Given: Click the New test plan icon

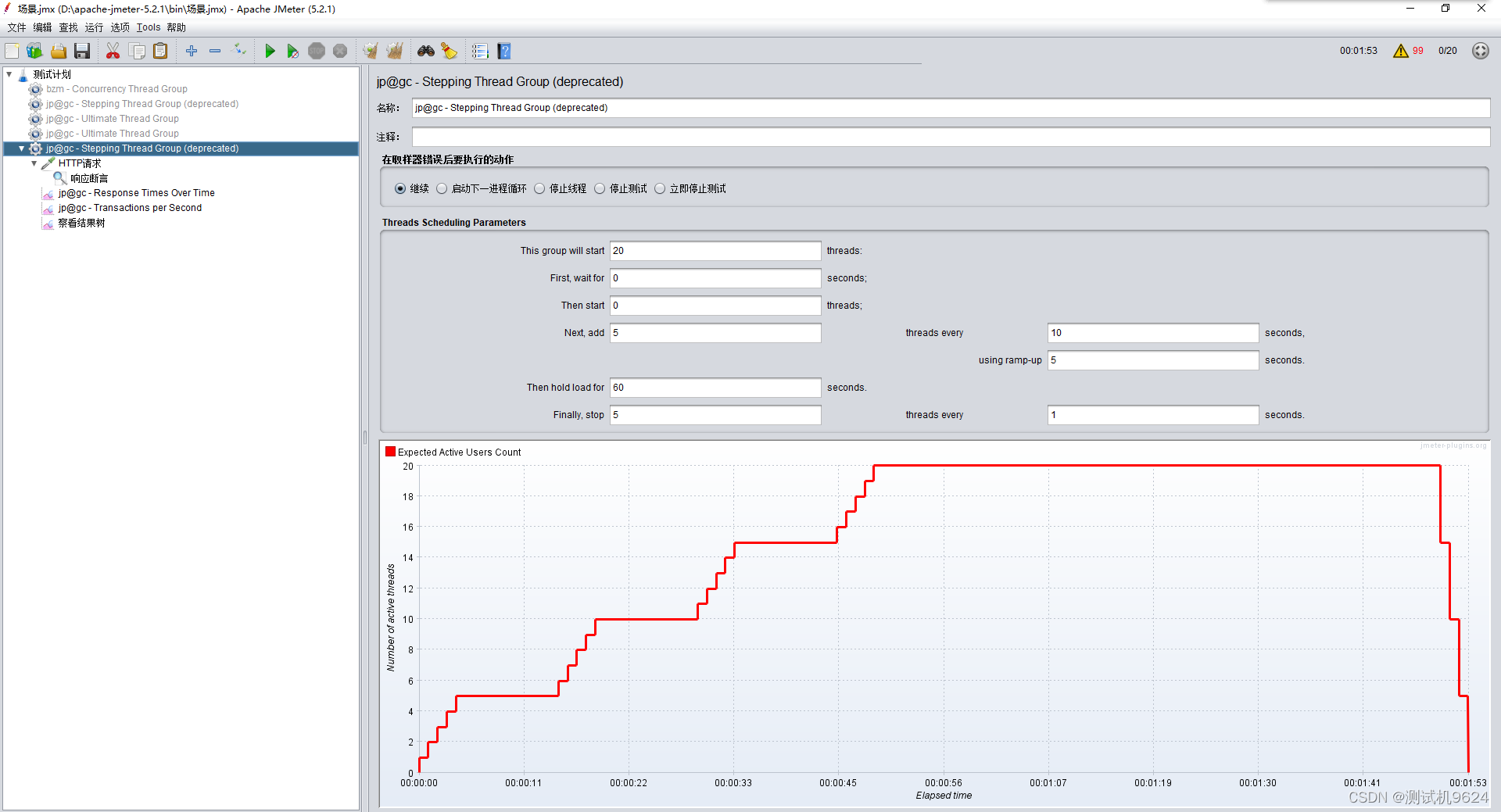Looking at the screenshot, I should [12, 51].
